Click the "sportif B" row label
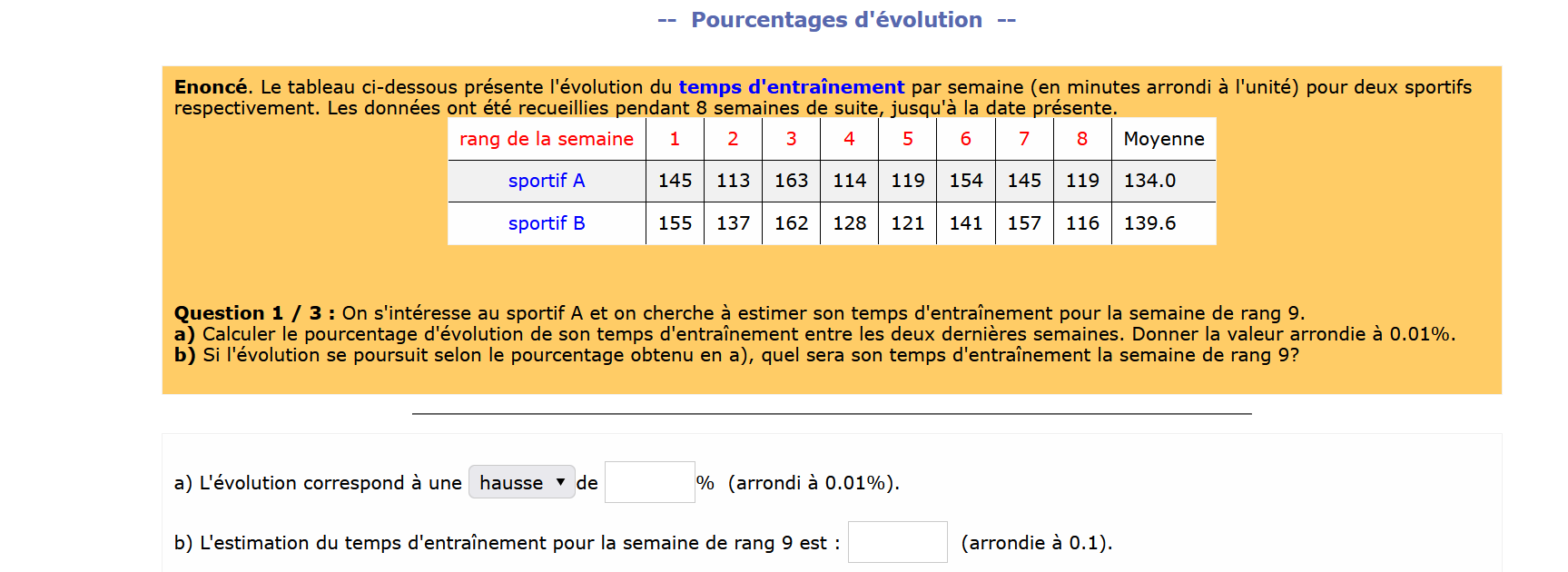 pyautogui.click(x=547, y=223)
